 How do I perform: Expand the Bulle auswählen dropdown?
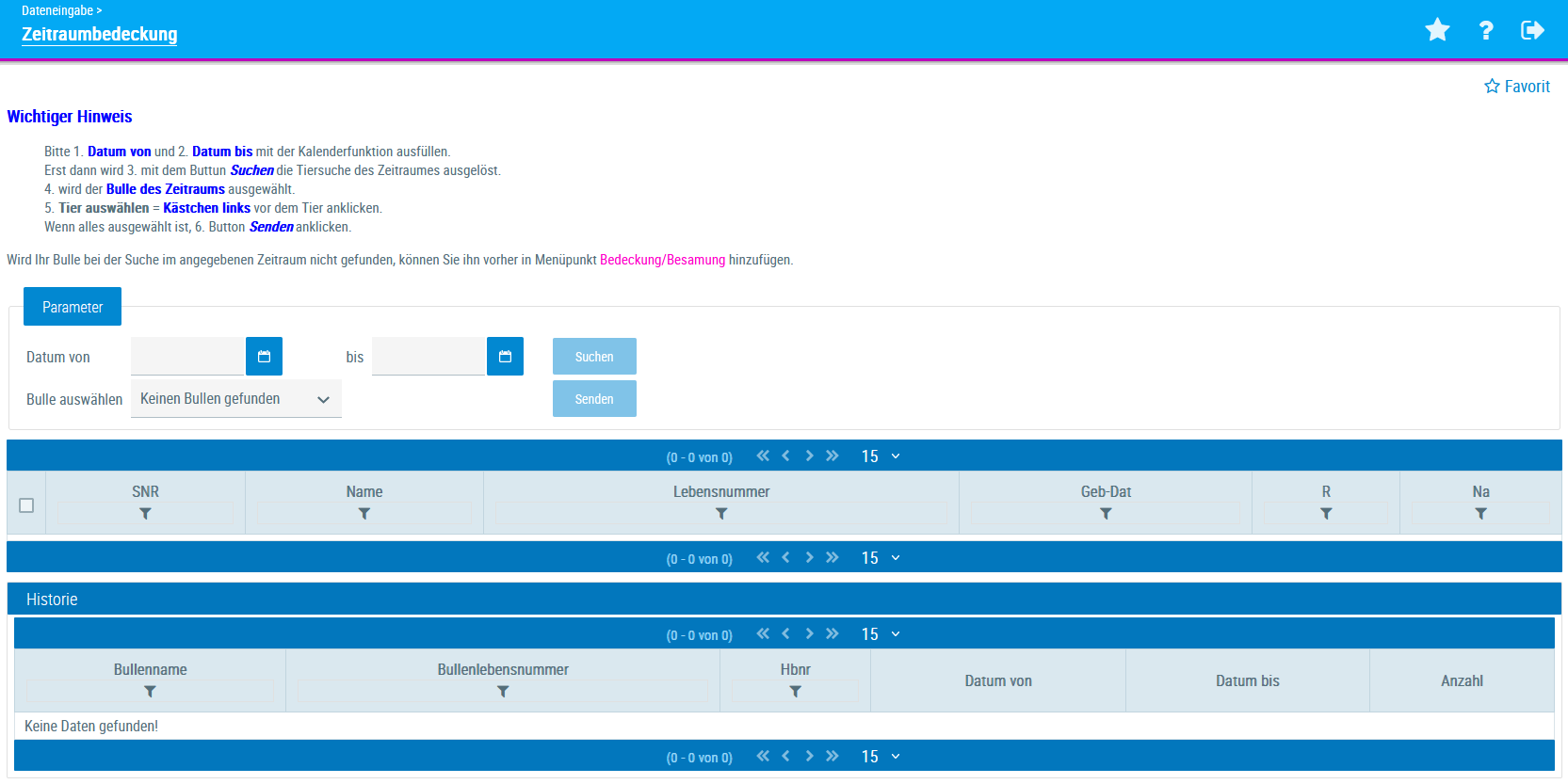(x=235, y=399)
